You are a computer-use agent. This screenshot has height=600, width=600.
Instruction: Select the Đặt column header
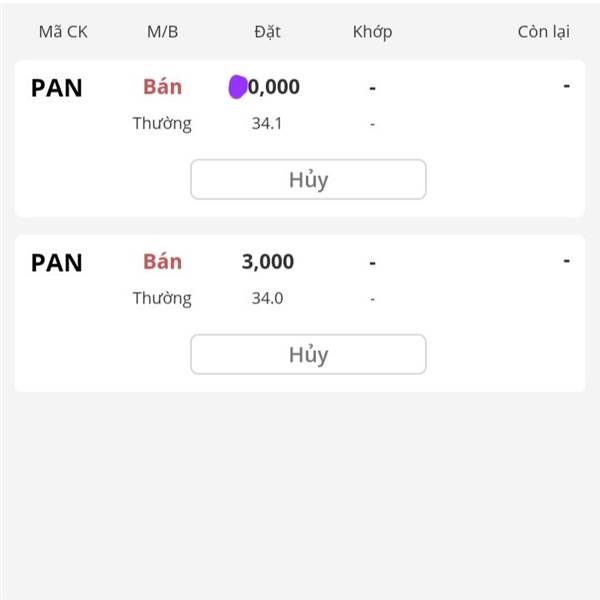tap(267, 32)
